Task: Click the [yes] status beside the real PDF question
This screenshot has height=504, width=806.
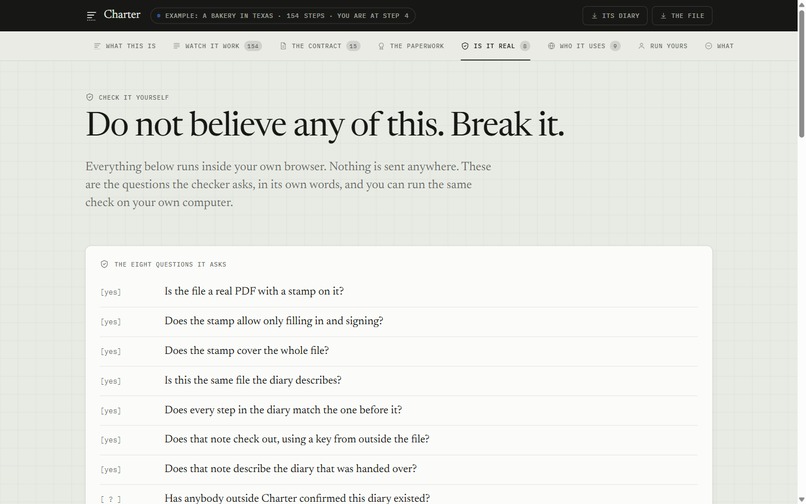Action: 111,292
